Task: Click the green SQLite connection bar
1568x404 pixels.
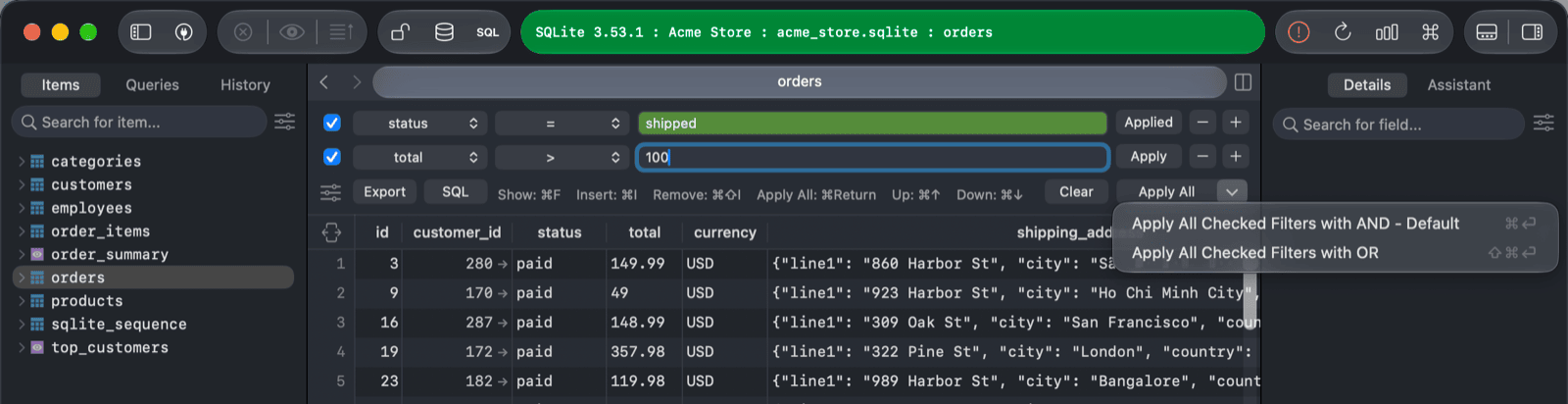Action: 893,32
